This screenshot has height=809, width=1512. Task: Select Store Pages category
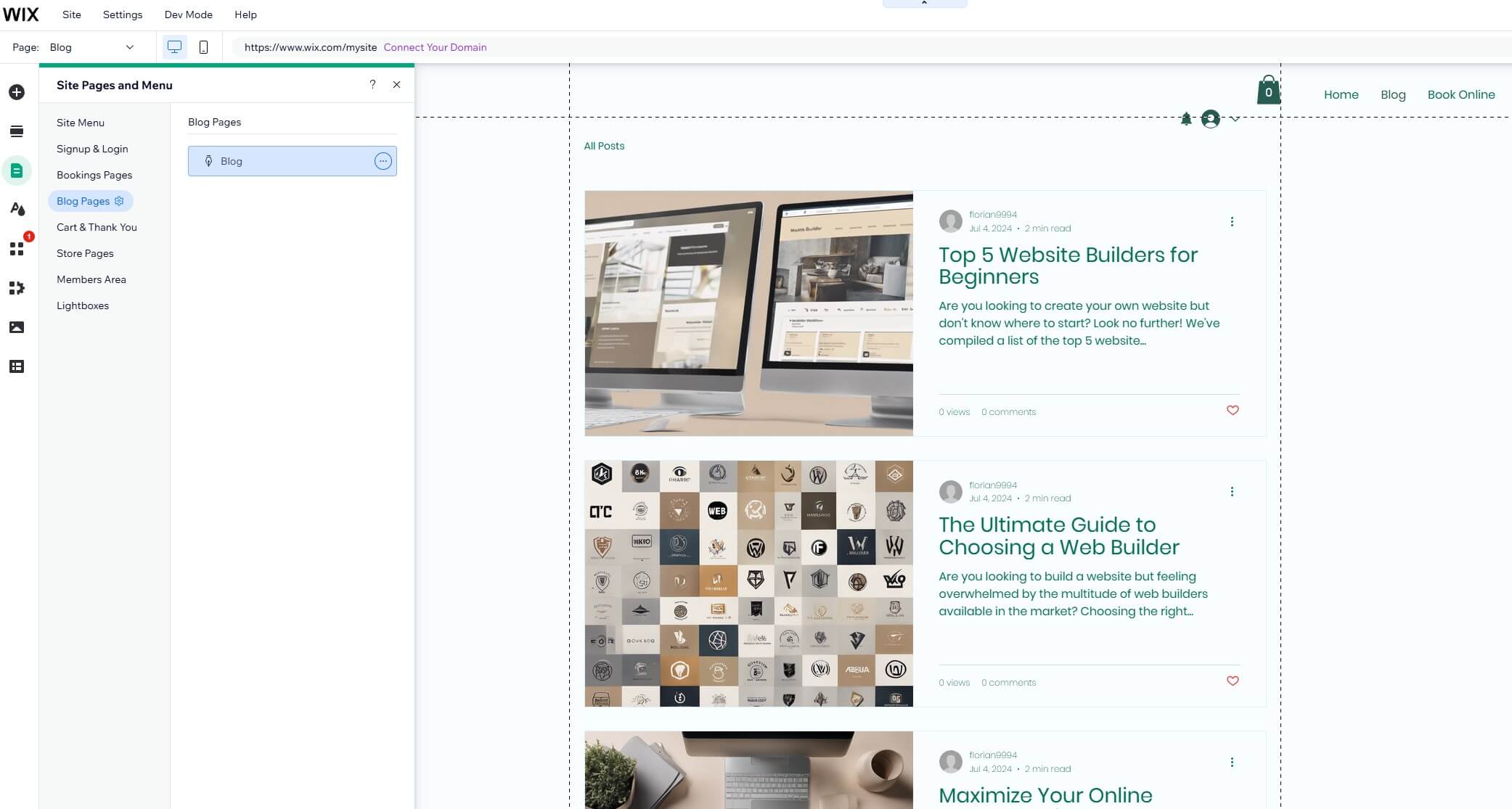(85, 253)
